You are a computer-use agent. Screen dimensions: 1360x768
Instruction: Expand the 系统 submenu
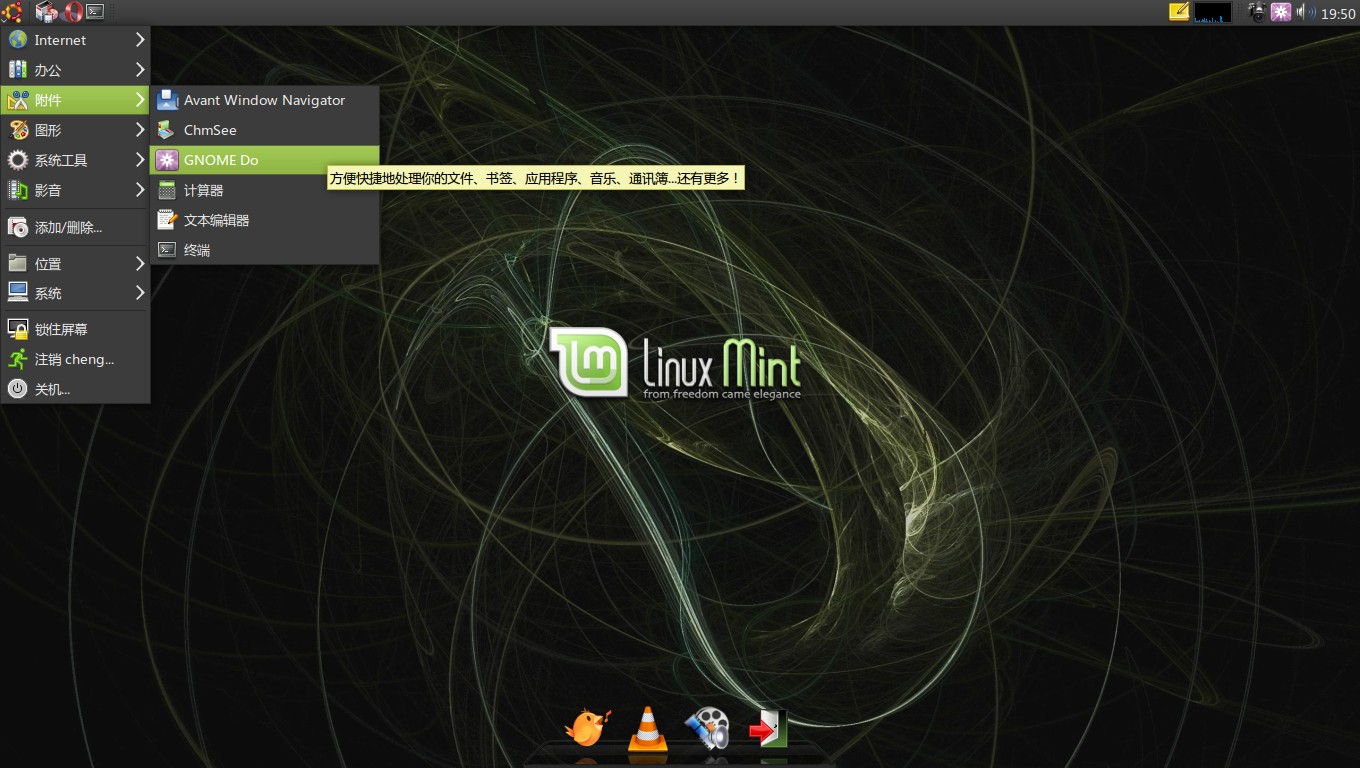pyautogui.click(x=76, y=293)
